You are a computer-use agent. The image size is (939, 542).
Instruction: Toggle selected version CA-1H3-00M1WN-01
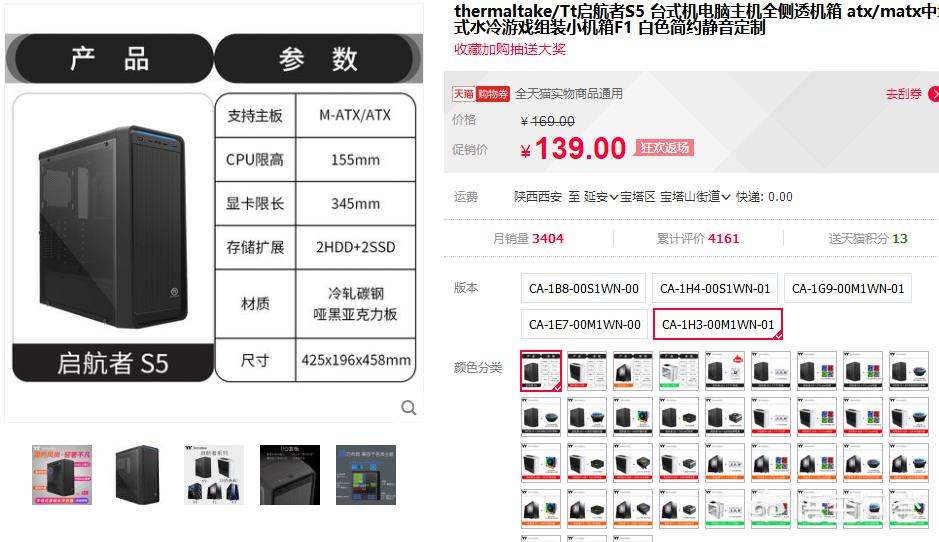(718, 324)
